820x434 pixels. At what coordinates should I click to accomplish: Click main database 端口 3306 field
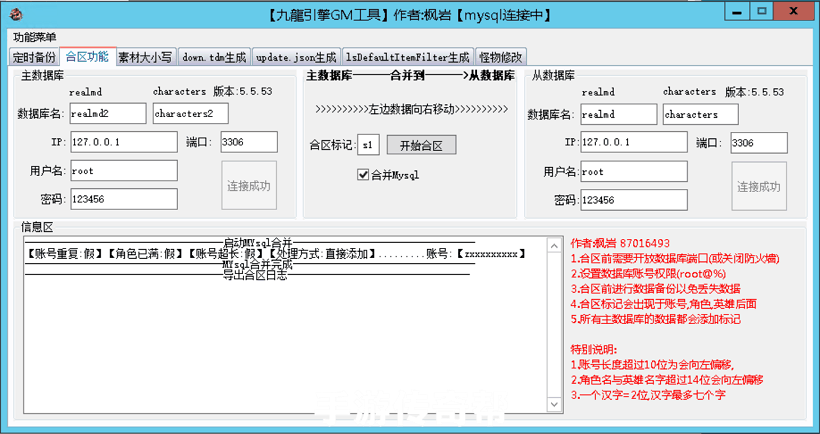[249, 142]
